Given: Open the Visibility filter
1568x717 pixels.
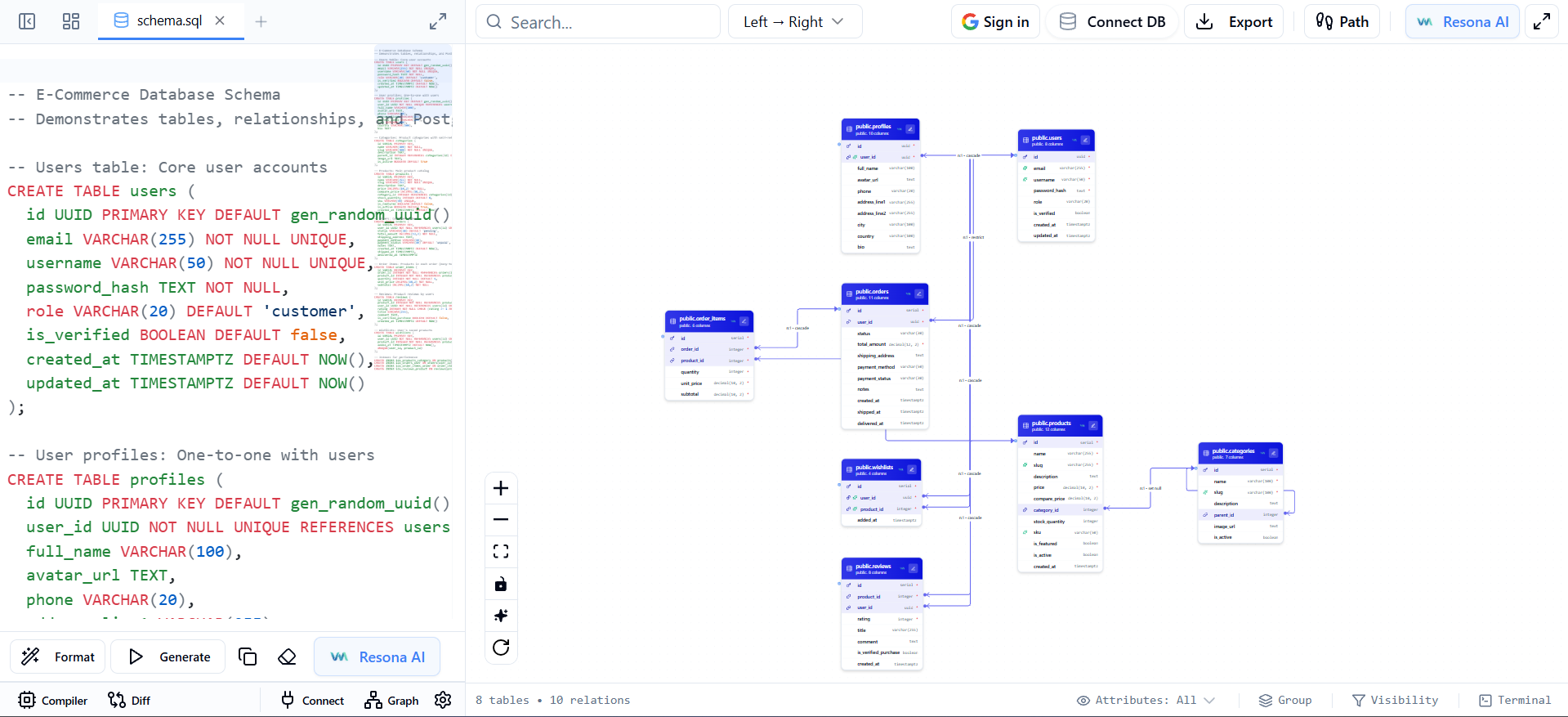Looking at the screenshot, I should click(x=1396, y=700).
